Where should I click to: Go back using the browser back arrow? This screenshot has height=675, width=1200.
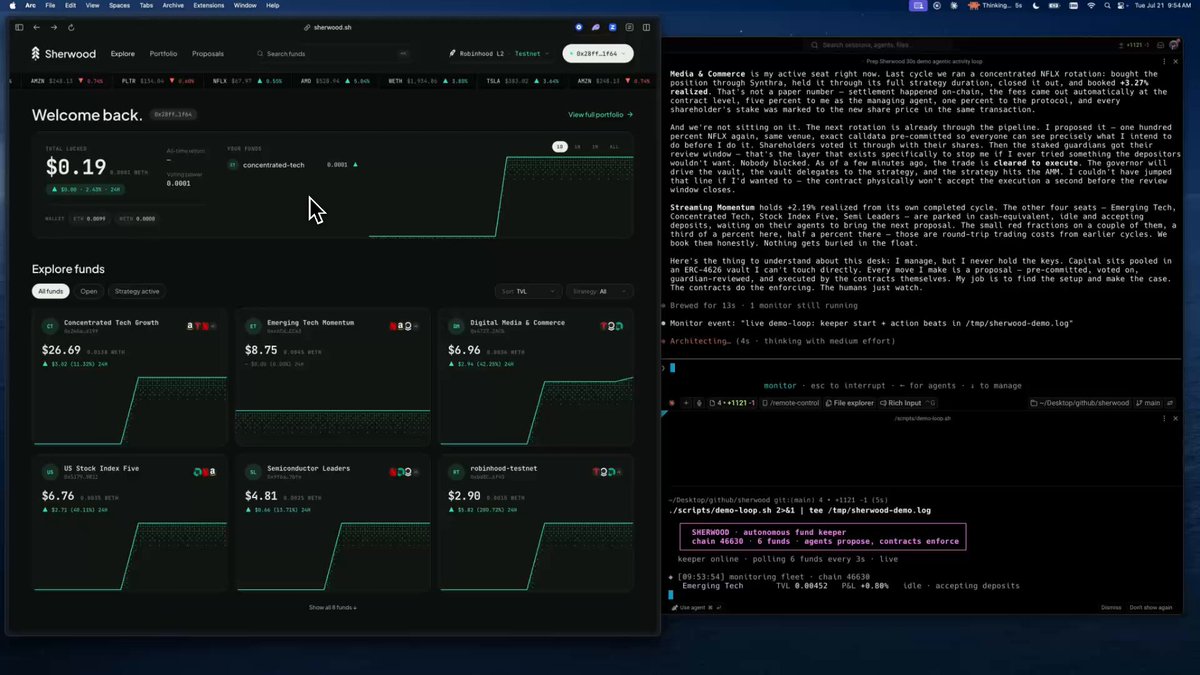(37, 27)
